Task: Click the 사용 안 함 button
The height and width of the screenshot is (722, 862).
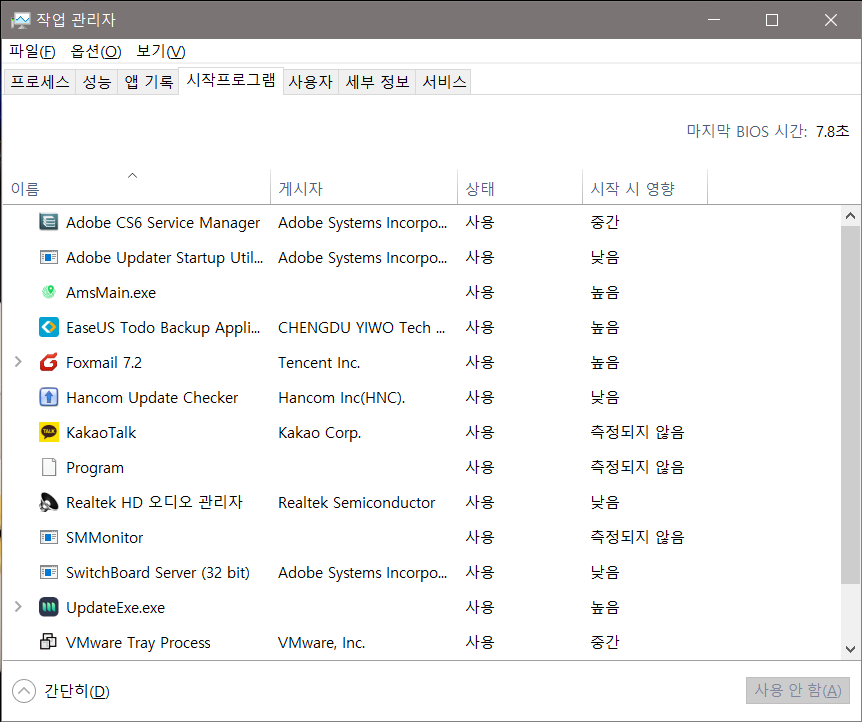Action: (x=797, y=690)
